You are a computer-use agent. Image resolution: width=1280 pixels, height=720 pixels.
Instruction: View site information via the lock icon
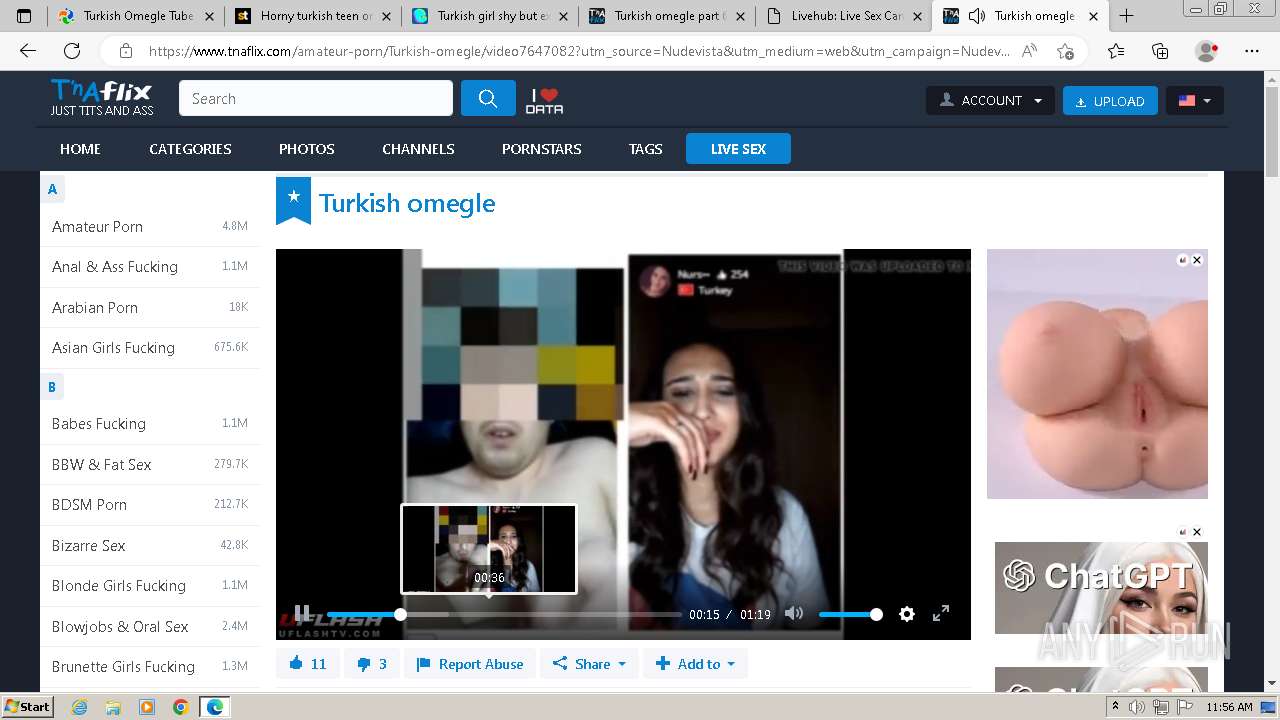(126, 51)
